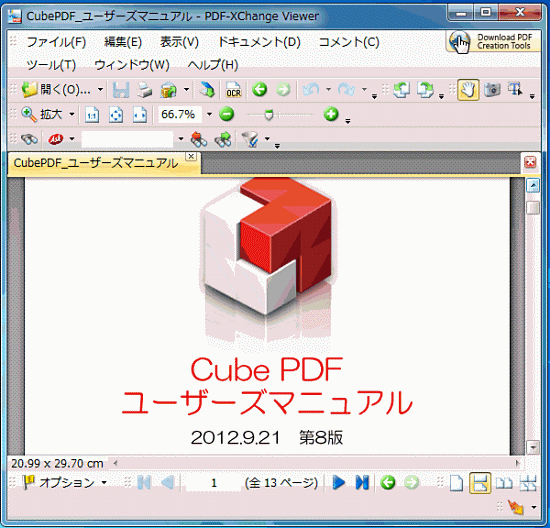Go to next view with green forward arrow in top toolbar
550x528 pixels.
click(x=283, y=89)
